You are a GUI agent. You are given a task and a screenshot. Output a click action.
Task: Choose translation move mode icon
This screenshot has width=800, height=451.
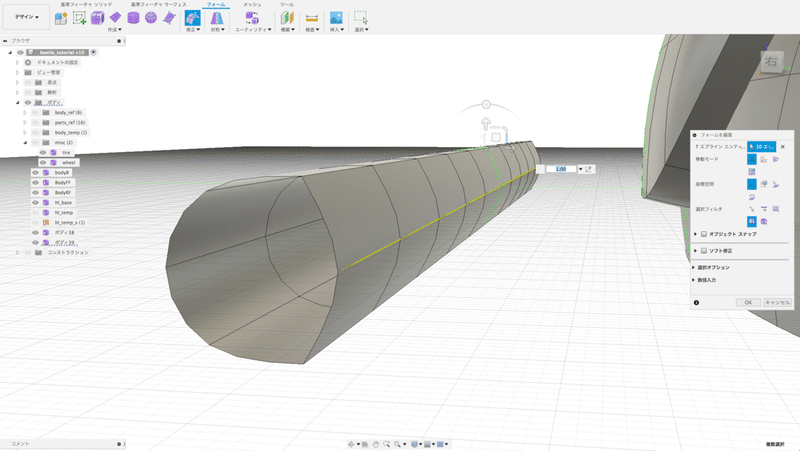click(764, 159)
